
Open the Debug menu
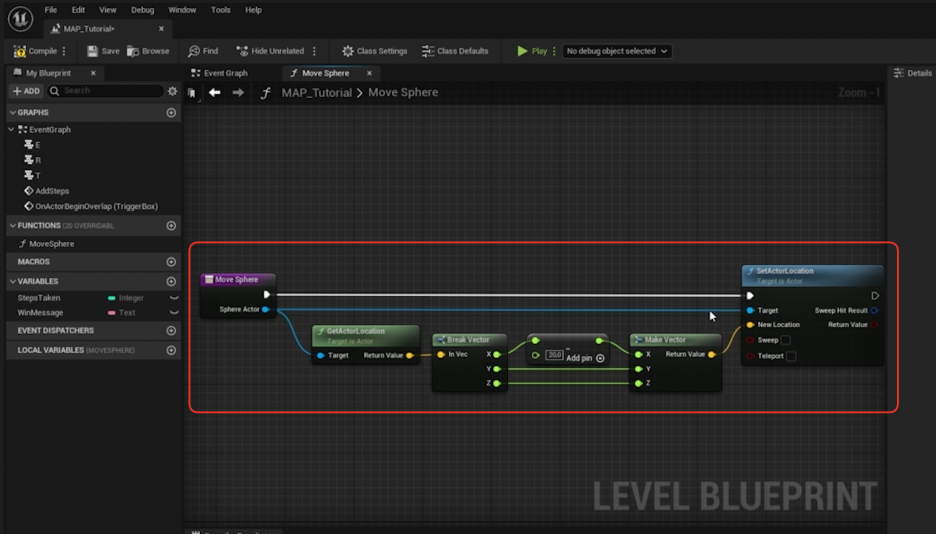pyautogui.click(x=143, y=10)
